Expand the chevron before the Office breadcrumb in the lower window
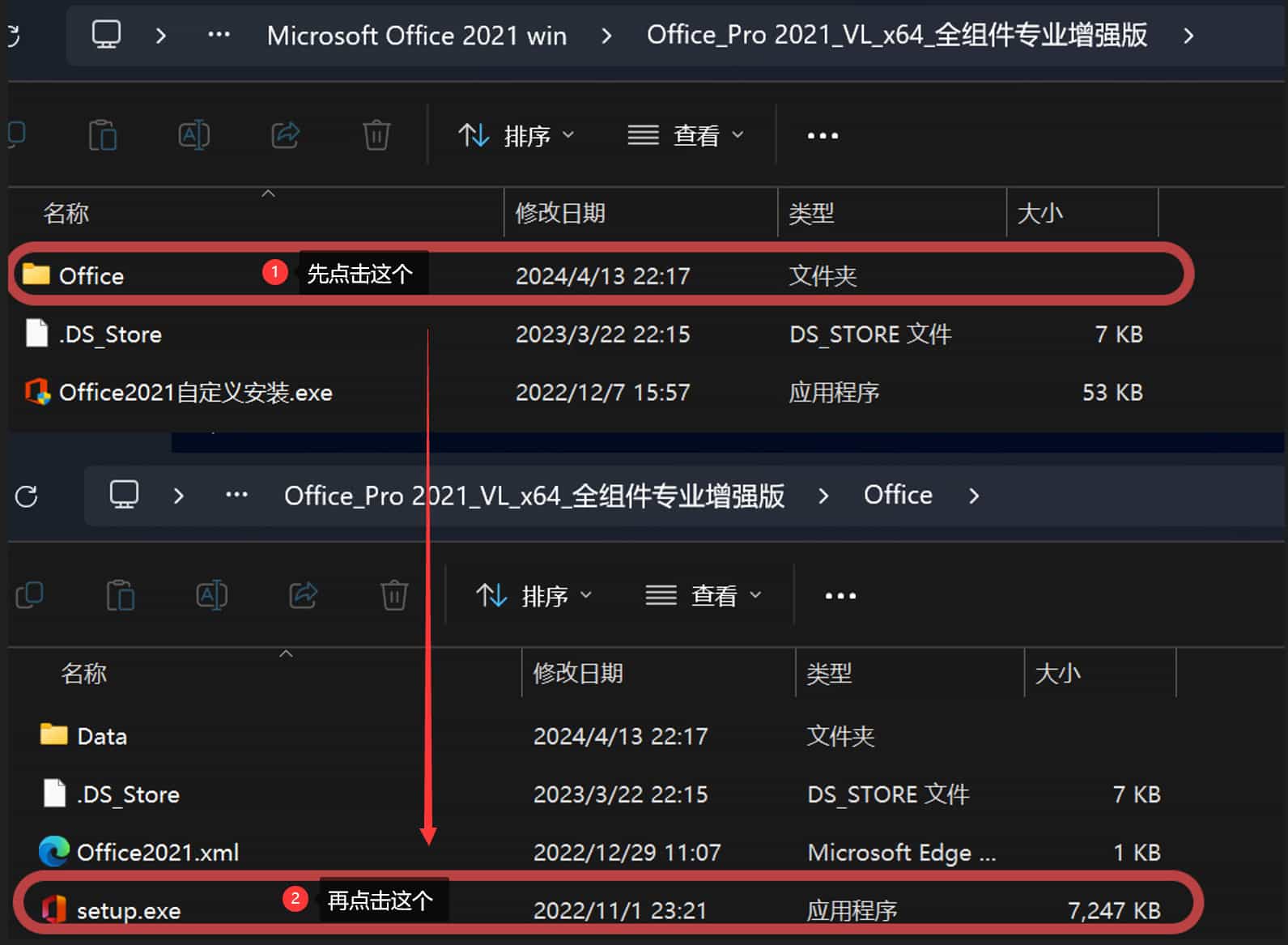The width and height of the screenshot is (1288, 945). point(823,496)
